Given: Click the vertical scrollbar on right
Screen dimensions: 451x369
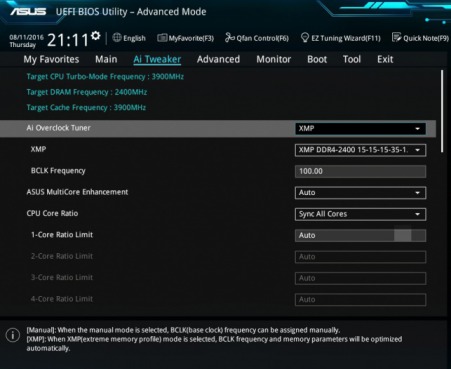Looking at the screenshot, I should (442, 111).
